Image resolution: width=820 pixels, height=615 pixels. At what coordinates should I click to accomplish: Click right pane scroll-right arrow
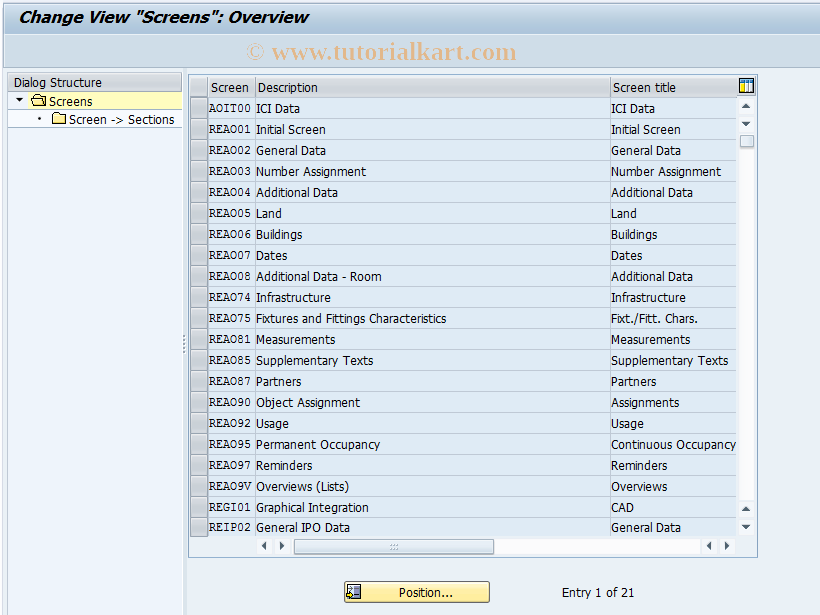tap(726, 546)
